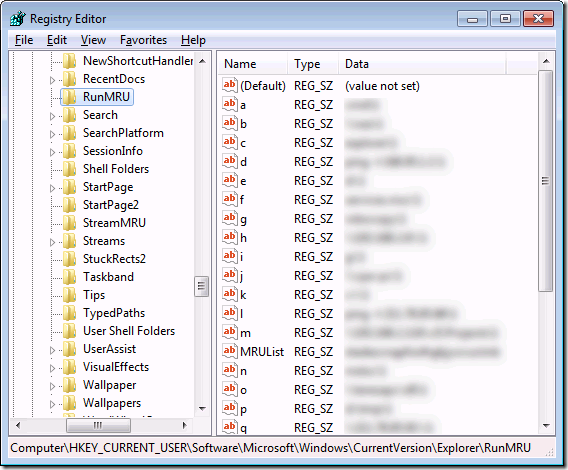
Task: Minimize the Registry Editor window
Action: pos(472,19)
